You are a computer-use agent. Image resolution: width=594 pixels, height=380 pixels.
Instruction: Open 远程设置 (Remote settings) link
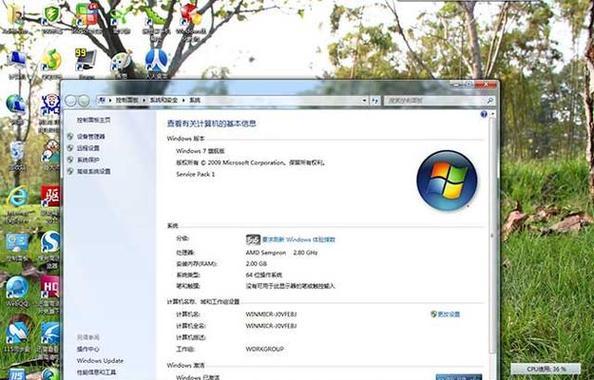pos(88,148)
